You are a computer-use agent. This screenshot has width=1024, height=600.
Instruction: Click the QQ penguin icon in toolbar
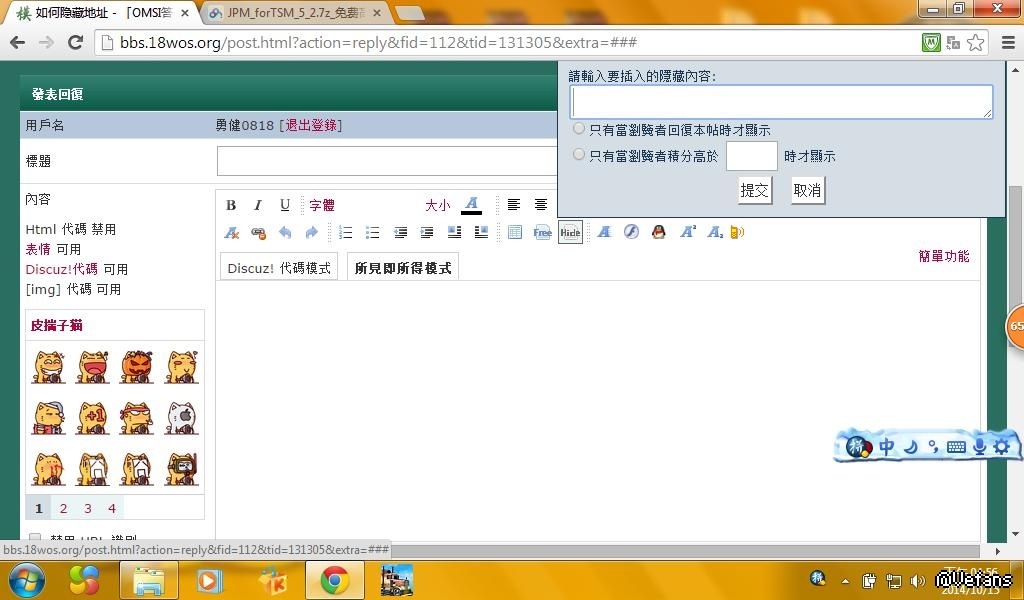coord(658,232)
